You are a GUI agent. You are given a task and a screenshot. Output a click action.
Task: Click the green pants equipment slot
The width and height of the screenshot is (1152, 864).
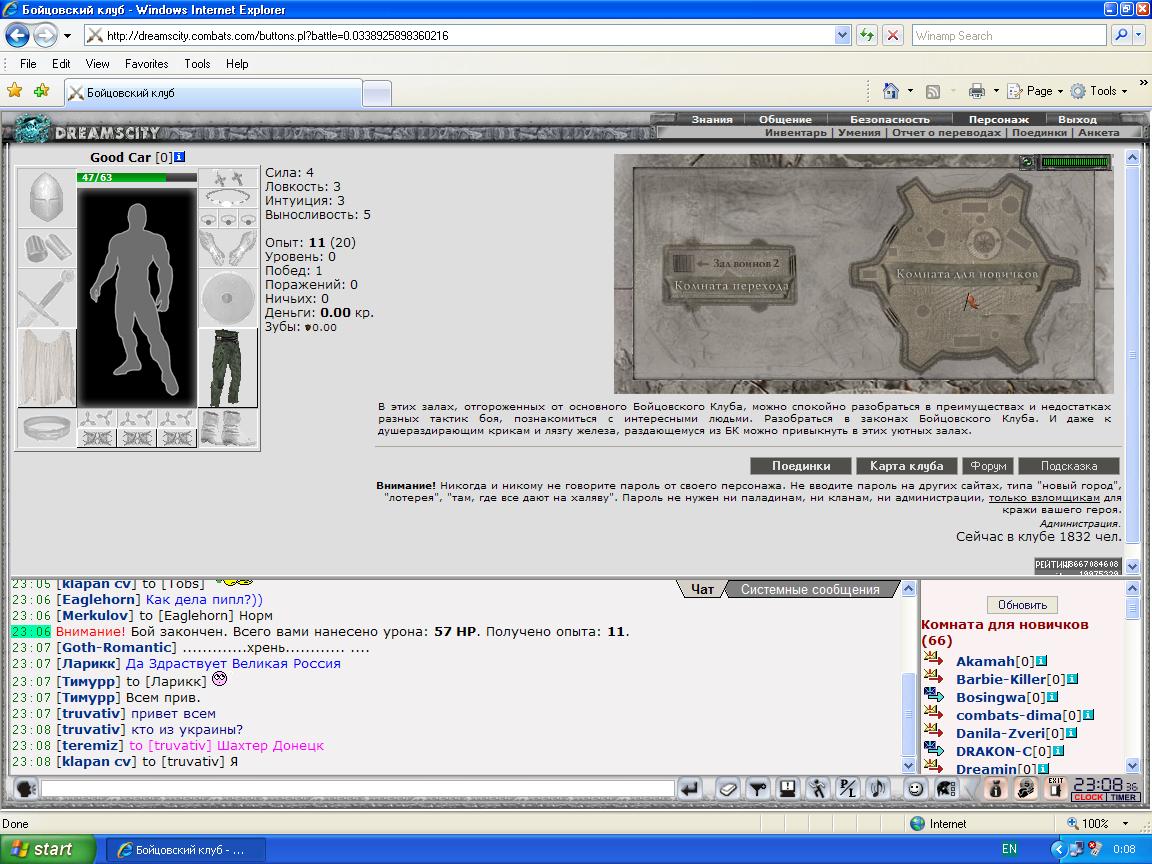coord(228,368)
